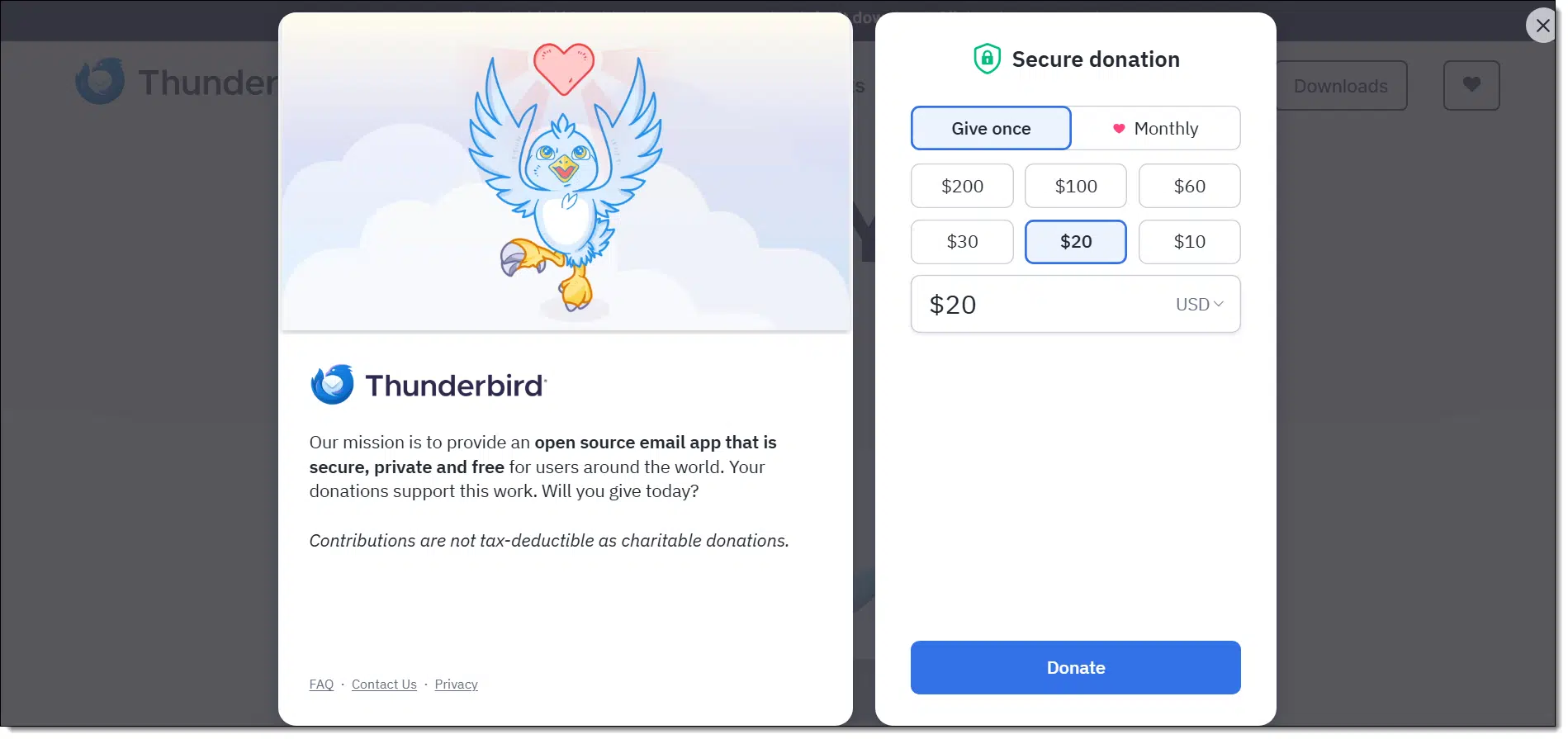The width and height of the screenshot is (1568, 739).
Task: Click the blue Donate button
Action: [x=1076, y=667]
